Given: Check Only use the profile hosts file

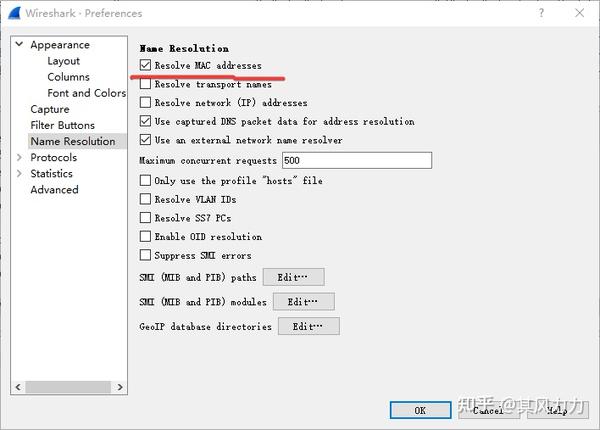Looking at the screenshot, I should coord(145,180).
